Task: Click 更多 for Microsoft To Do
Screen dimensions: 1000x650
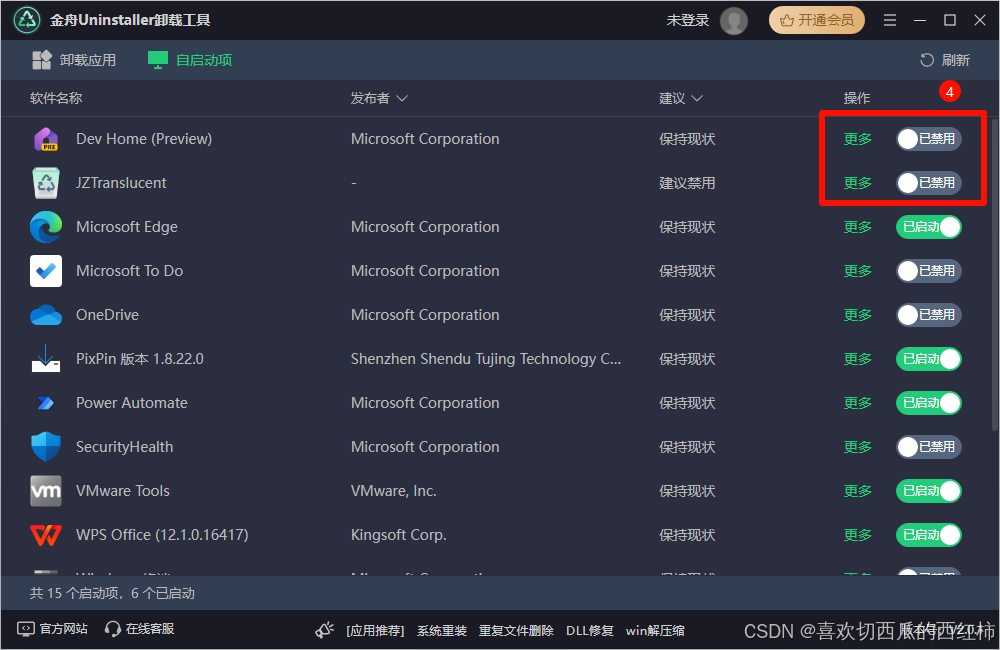Action: click(857, 270)
